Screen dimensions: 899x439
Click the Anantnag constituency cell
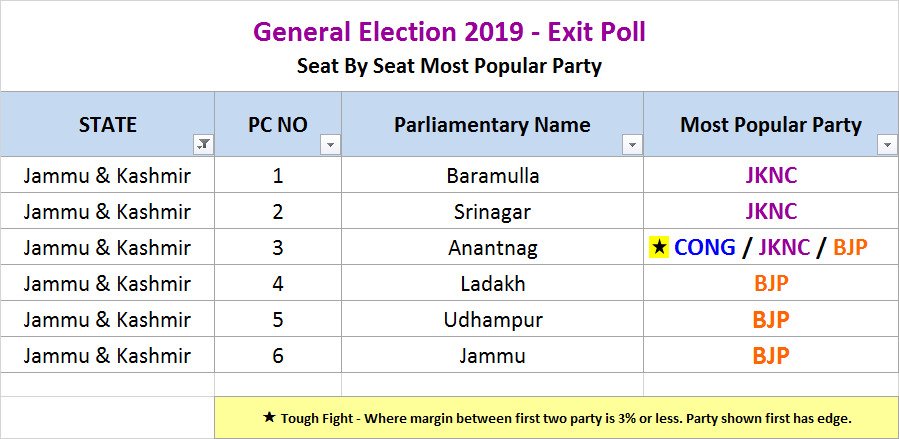coord(492,248)
